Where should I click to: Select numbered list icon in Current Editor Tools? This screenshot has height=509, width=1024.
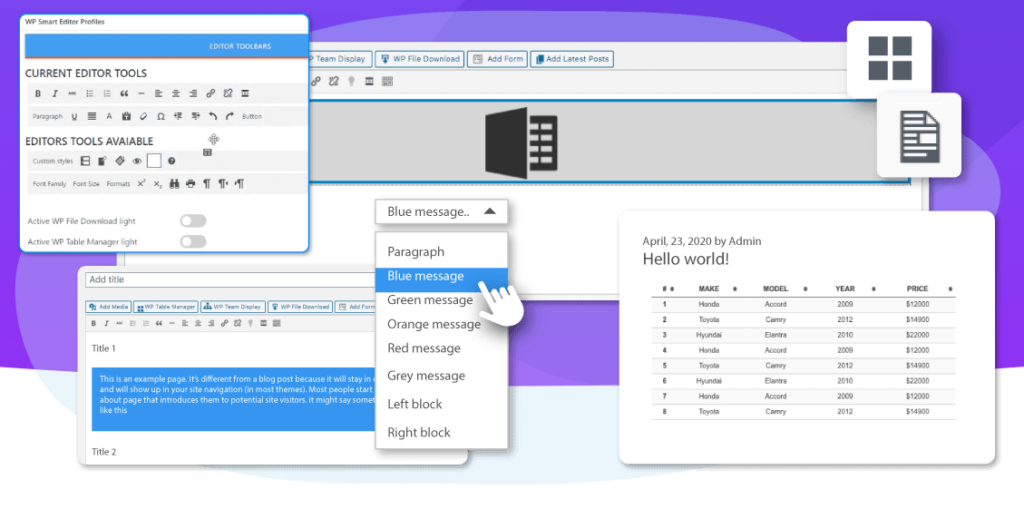click(107, 93)
